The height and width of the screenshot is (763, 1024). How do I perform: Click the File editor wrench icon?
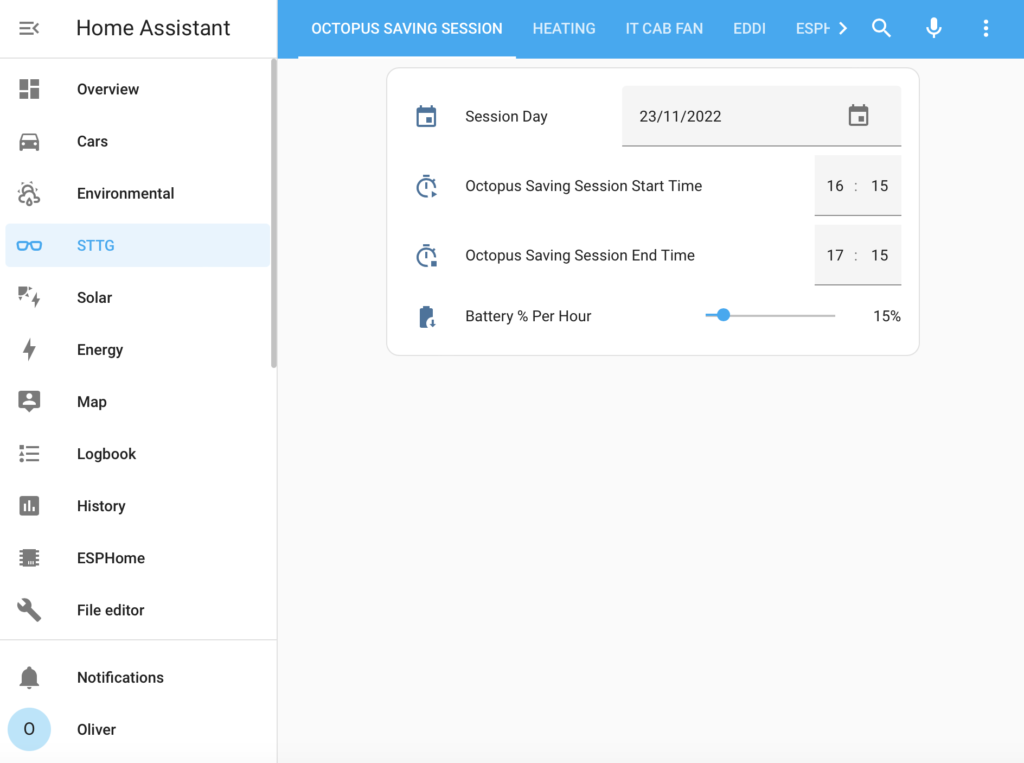click(29, 610)
